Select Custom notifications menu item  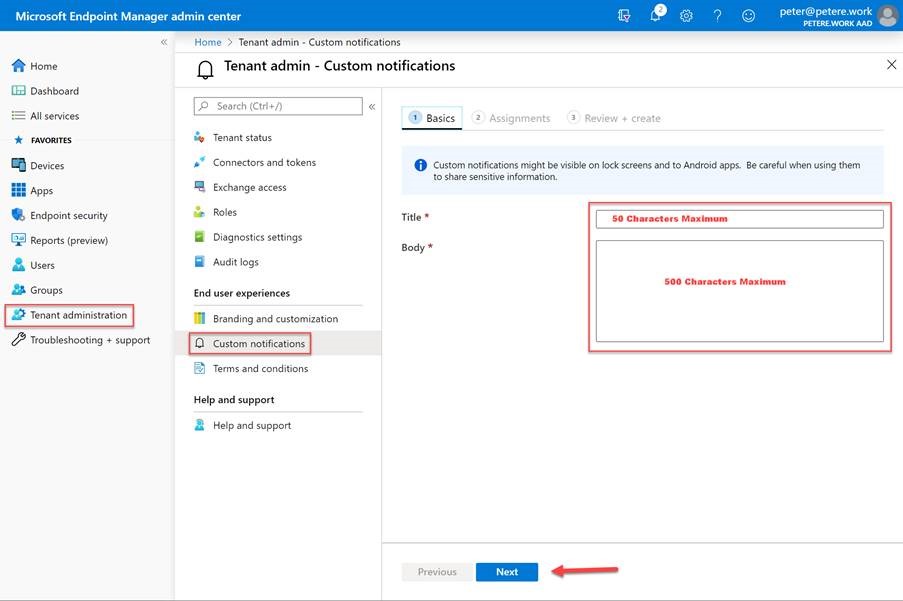(x=258, y=344)
